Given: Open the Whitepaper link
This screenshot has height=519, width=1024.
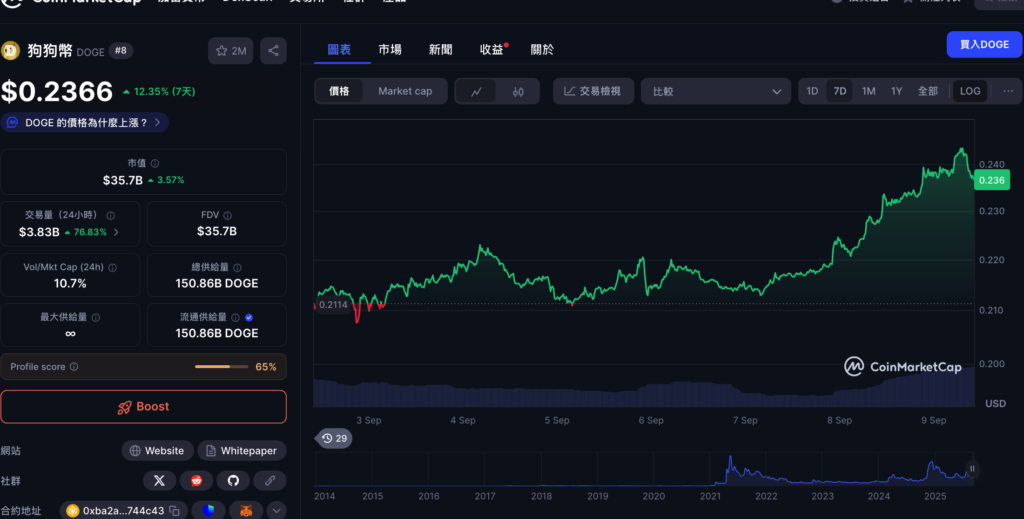Looking at the screenshot, I should coord(242,450).
